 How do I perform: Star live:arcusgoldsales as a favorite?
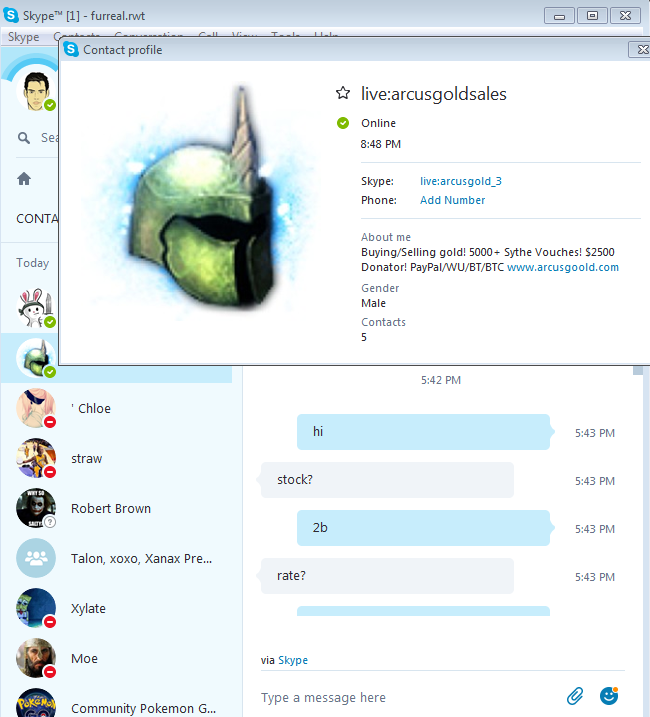tap(343, 93)
